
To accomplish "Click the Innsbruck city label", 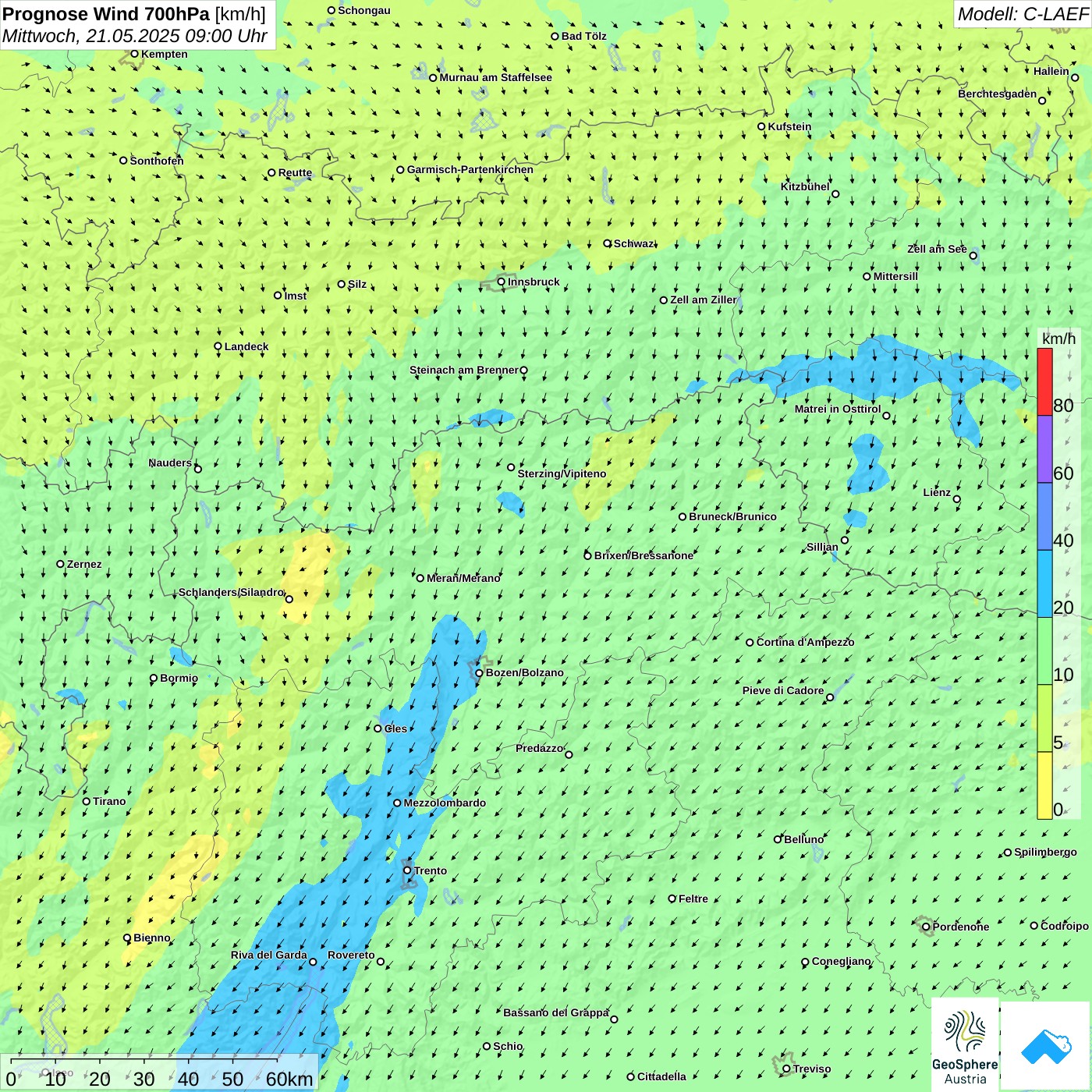I will (x=534, y=282).
